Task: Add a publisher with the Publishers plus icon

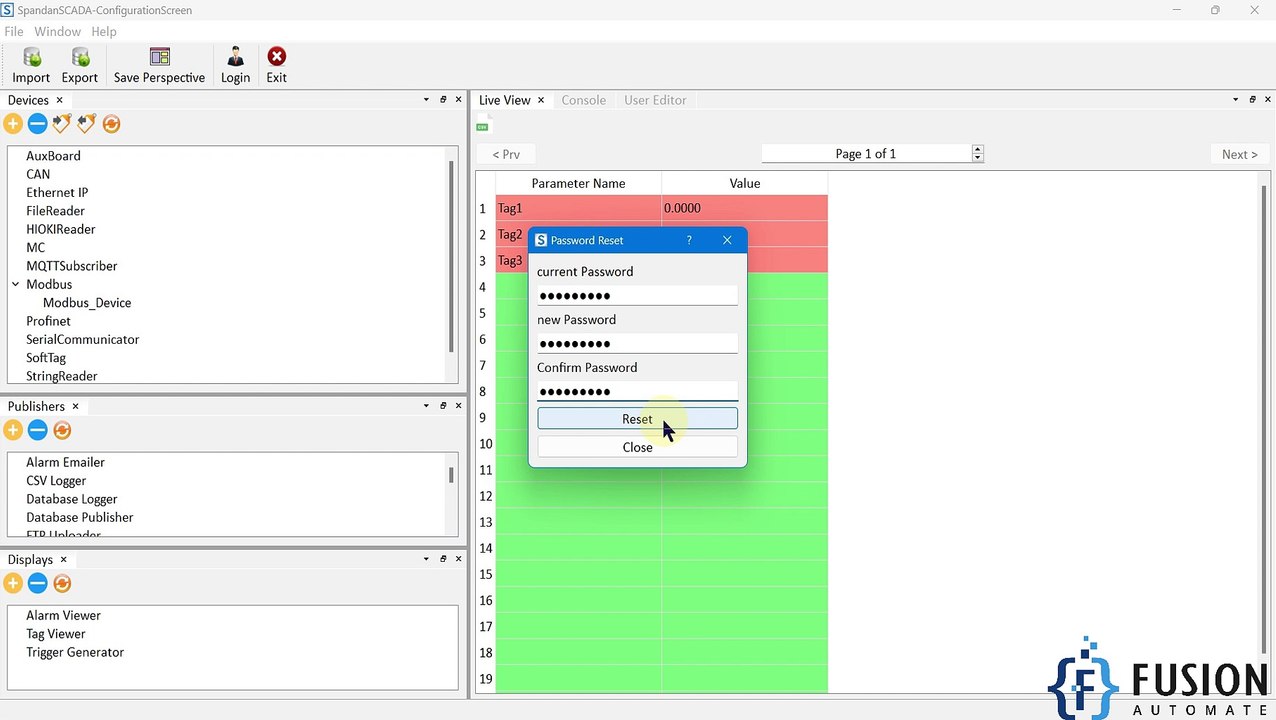Action: click(13, 430)
